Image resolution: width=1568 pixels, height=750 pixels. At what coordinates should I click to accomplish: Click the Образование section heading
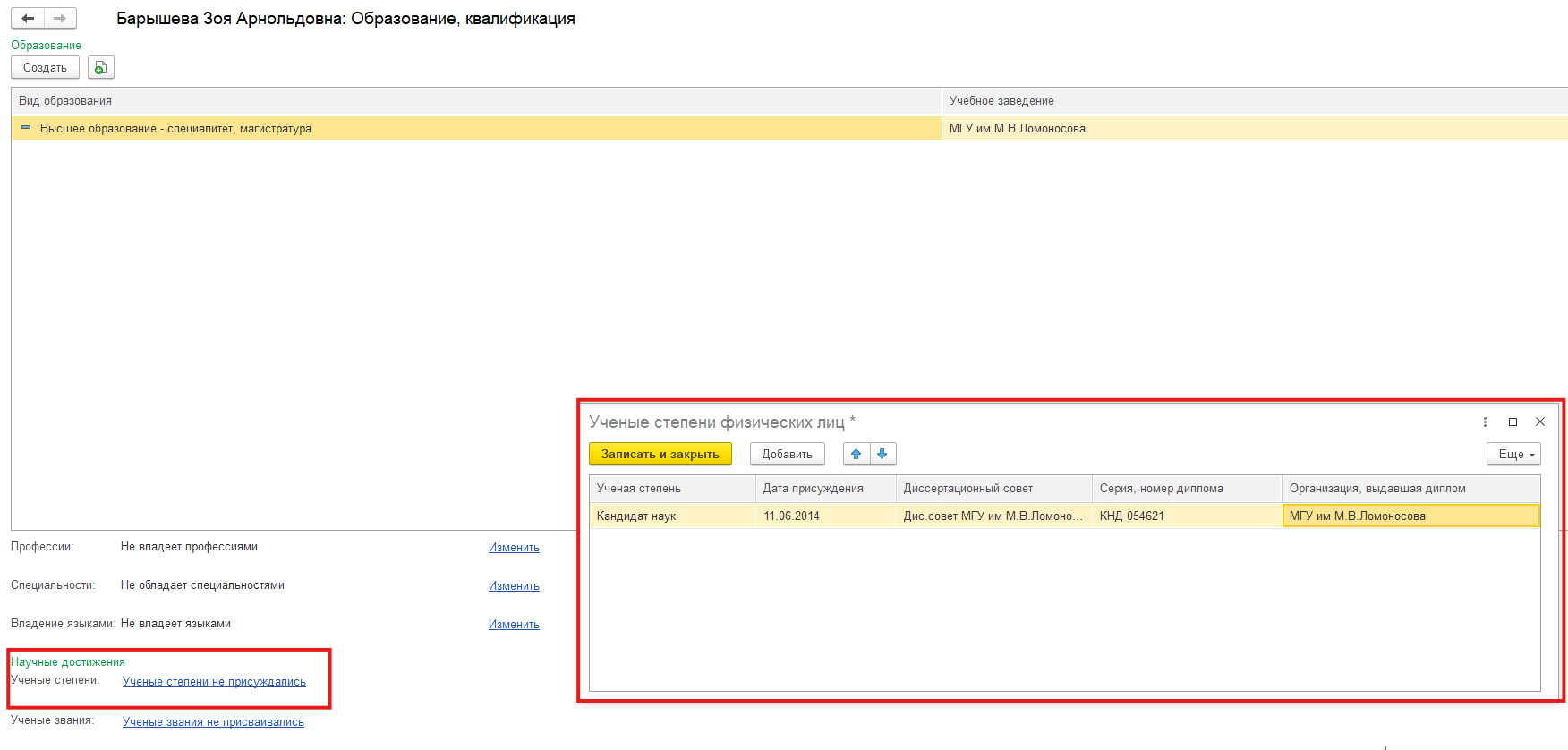[46, 46]
